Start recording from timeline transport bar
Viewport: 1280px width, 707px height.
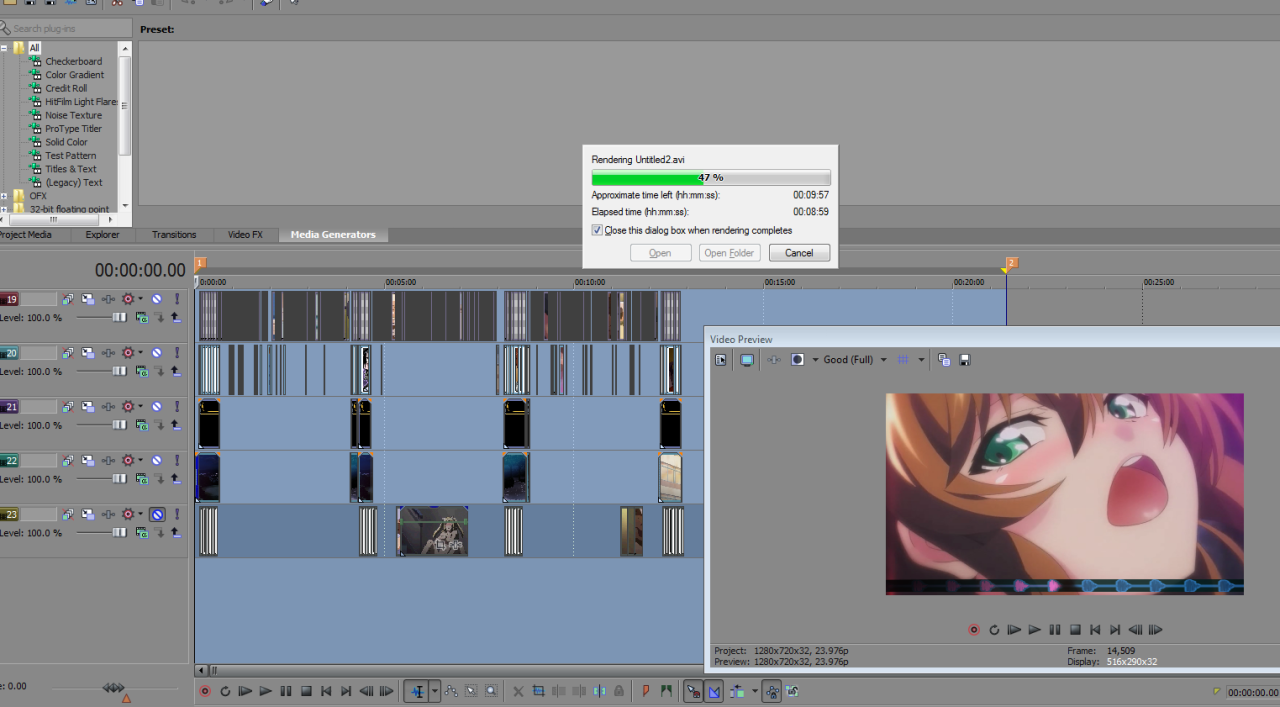205,691
